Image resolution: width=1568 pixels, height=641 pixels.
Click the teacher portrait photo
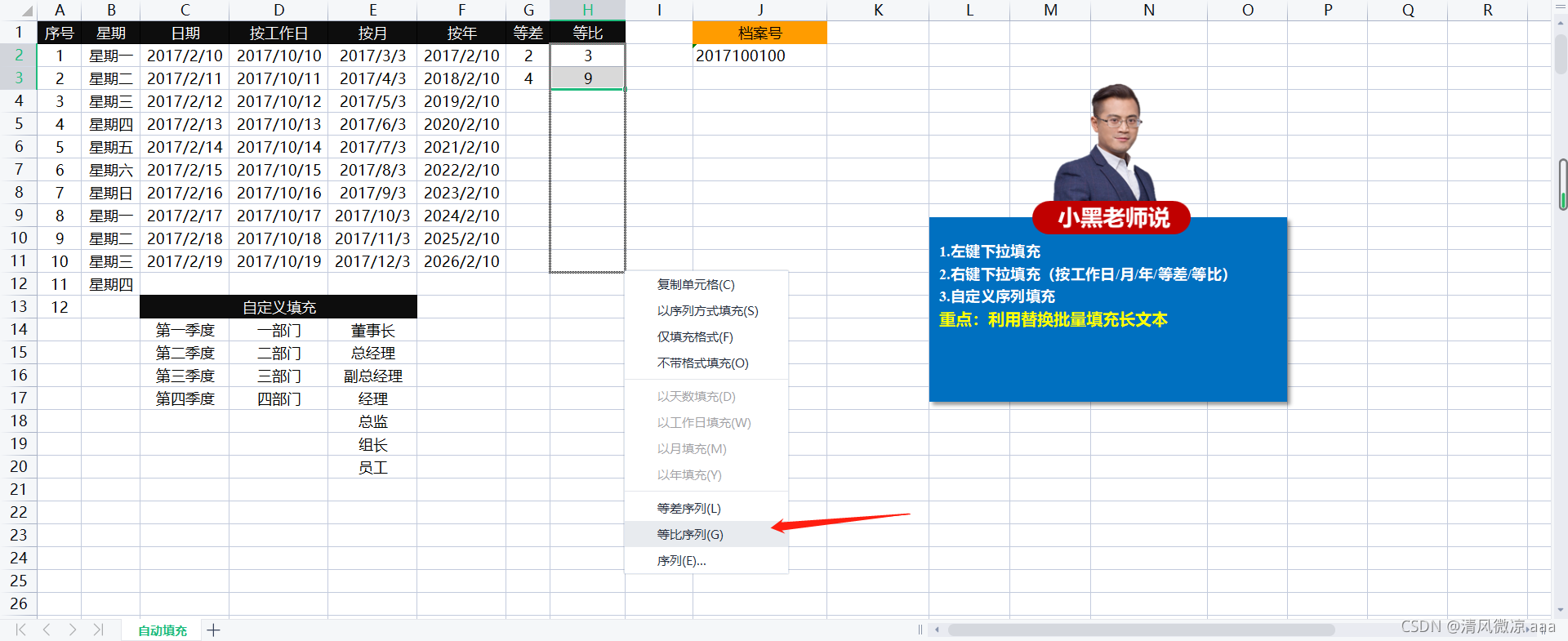(1107, 143)
